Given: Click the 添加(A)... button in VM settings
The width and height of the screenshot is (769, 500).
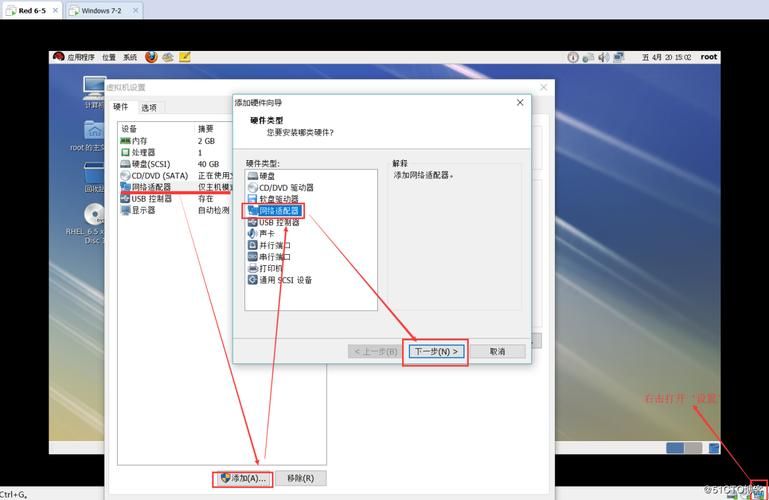Looking at the screenshot, I should (243, 478).
